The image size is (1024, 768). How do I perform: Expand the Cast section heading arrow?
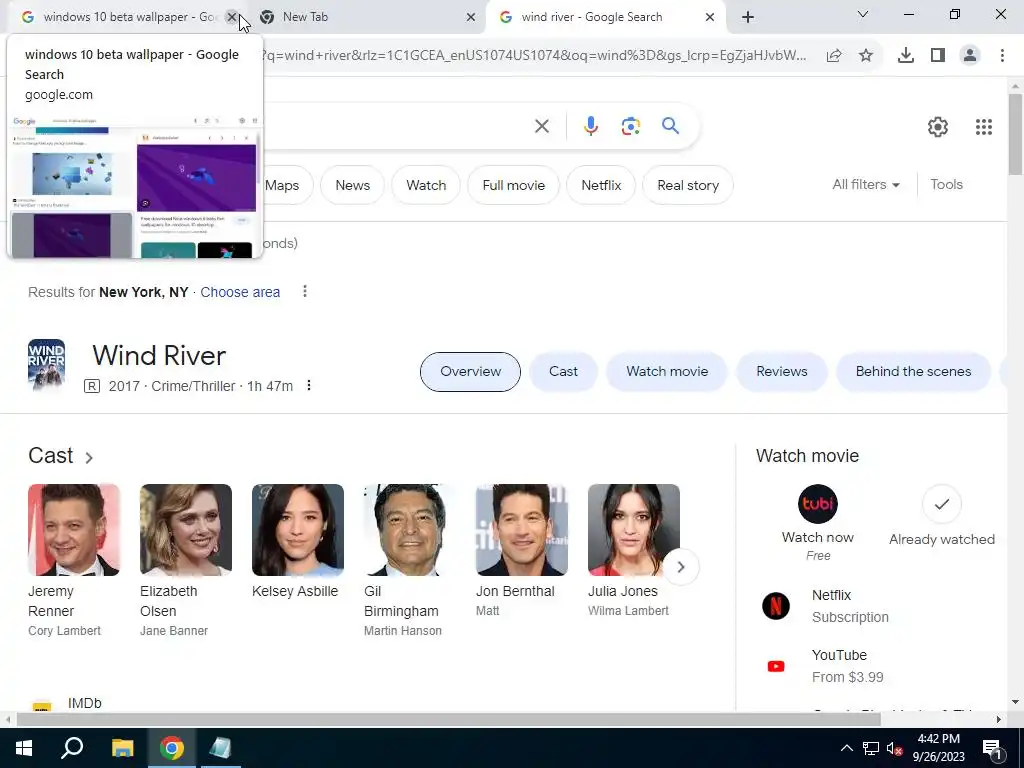coord(89,458)
